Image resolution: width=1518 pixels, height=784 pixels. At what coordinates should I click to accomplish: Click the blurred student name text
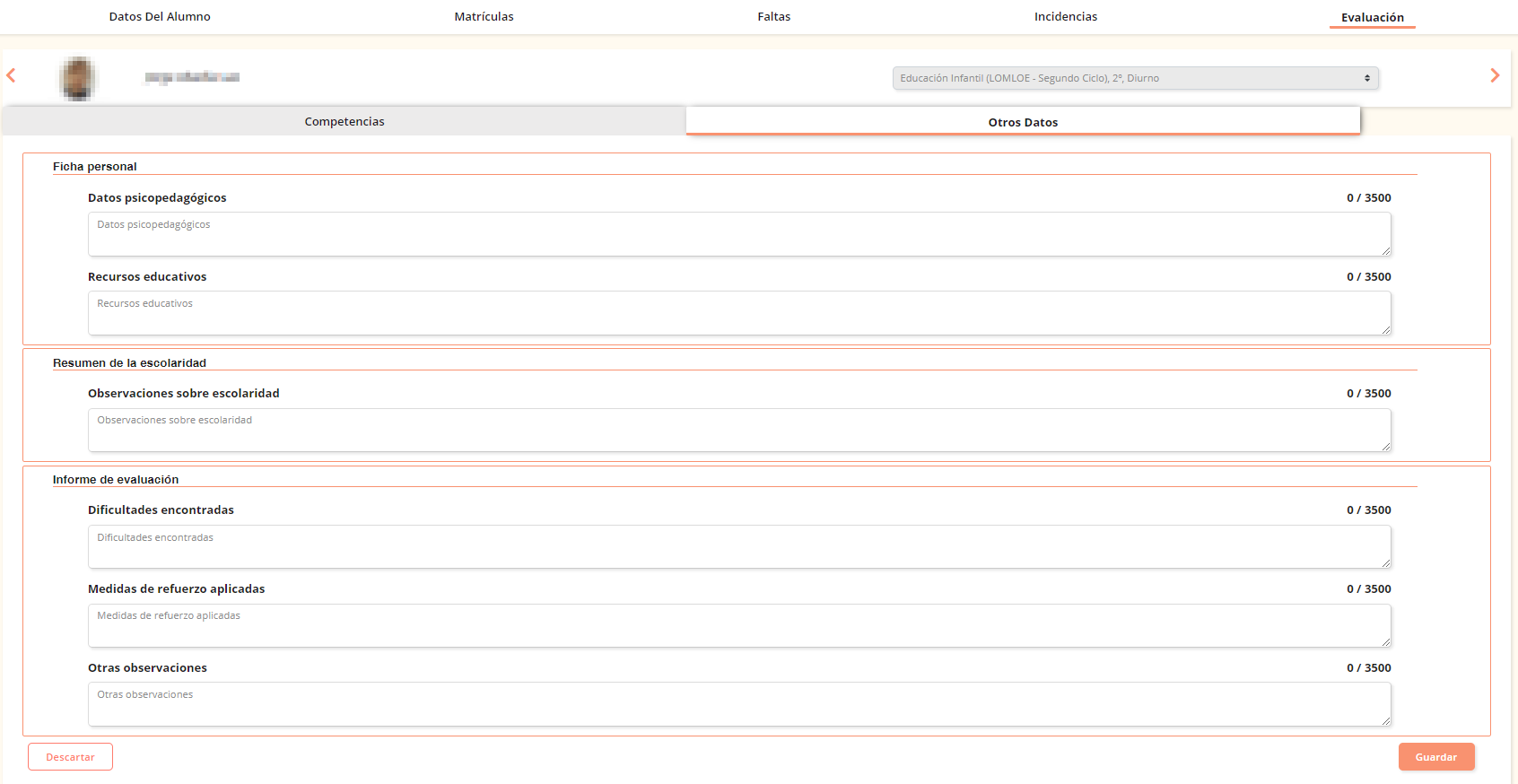[192, 78]
